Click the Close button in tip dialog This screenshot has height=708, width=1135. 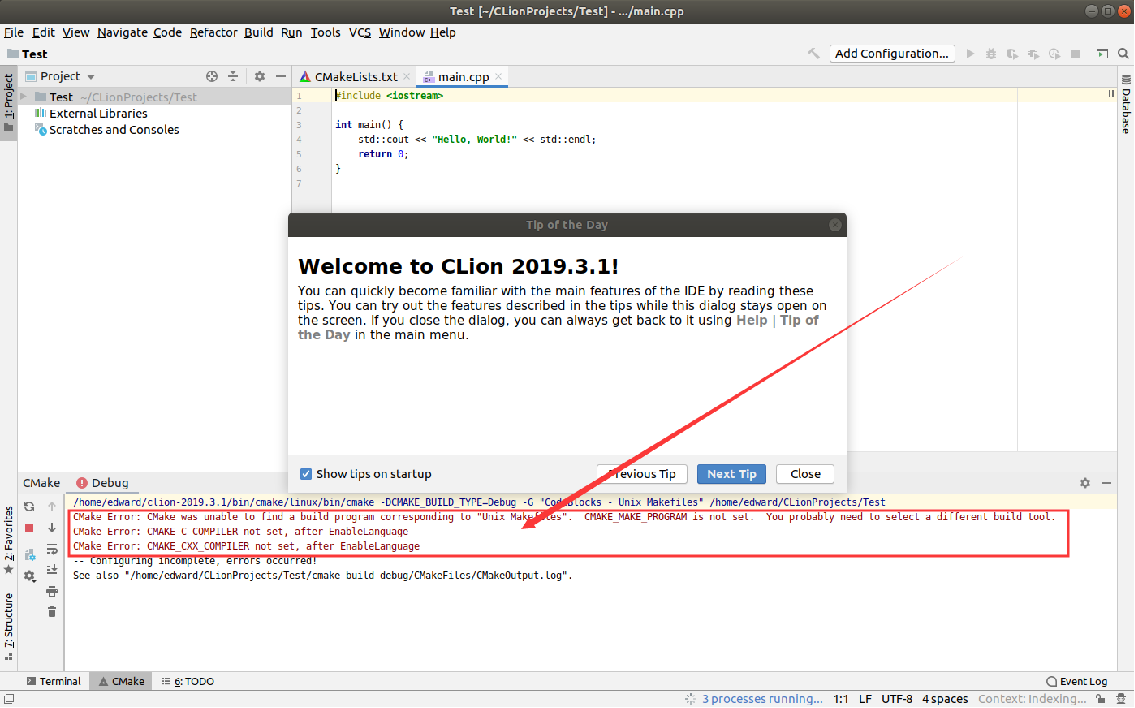[805, 474]
